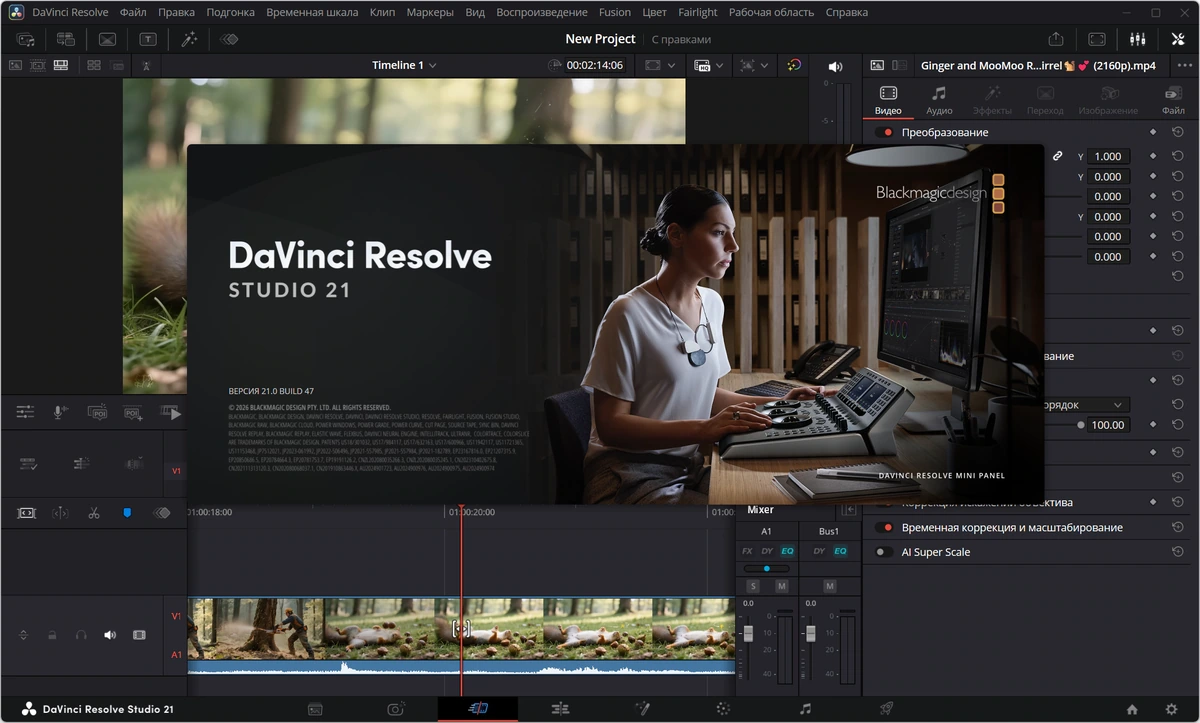This screenshot has width=1200, height=723.
Task: Go to the home Project Manager icon
Action: coord(1132,709)
